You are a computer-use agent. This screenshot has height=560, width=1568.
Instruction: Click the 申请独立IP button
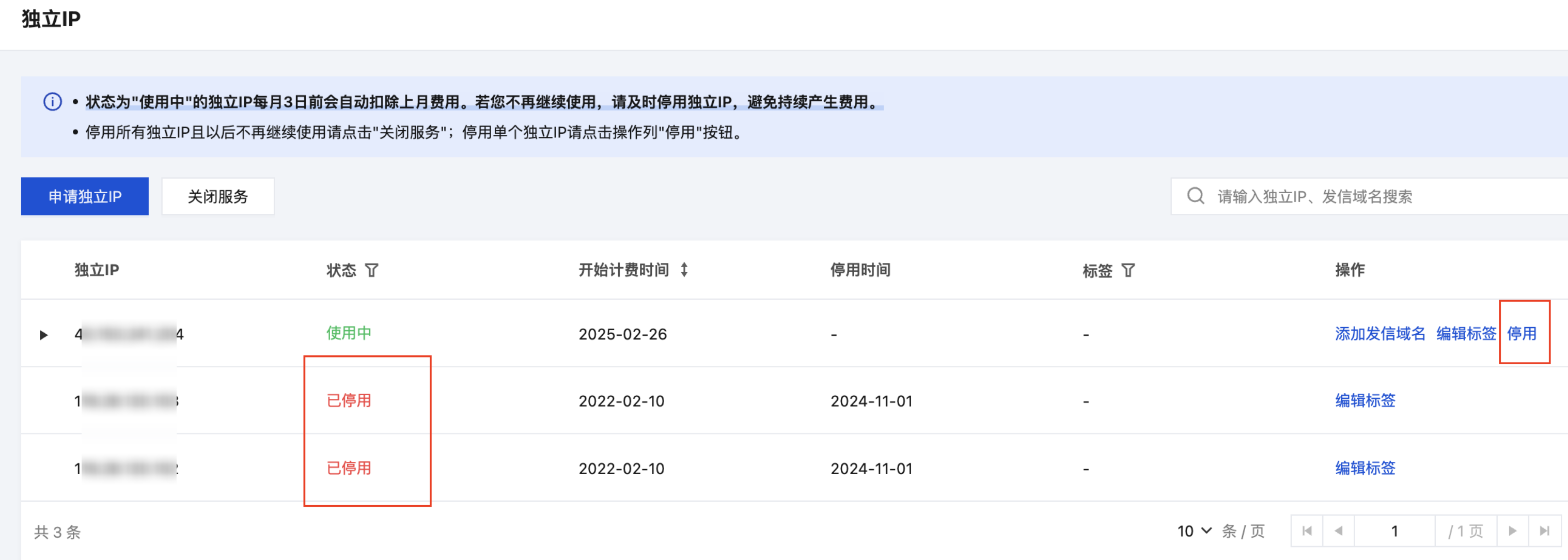85,196
